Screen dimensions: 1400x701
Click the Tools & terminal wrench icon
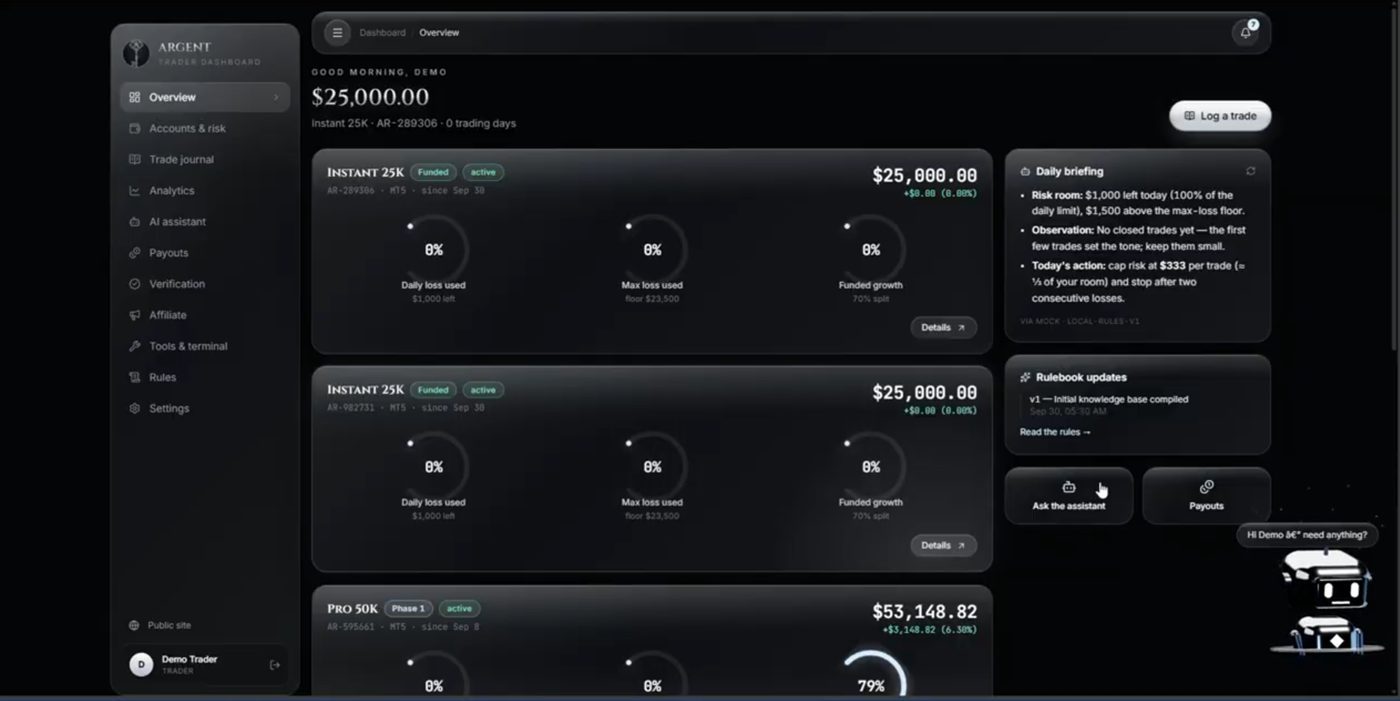pyautogui.click(x=135, y=346)
